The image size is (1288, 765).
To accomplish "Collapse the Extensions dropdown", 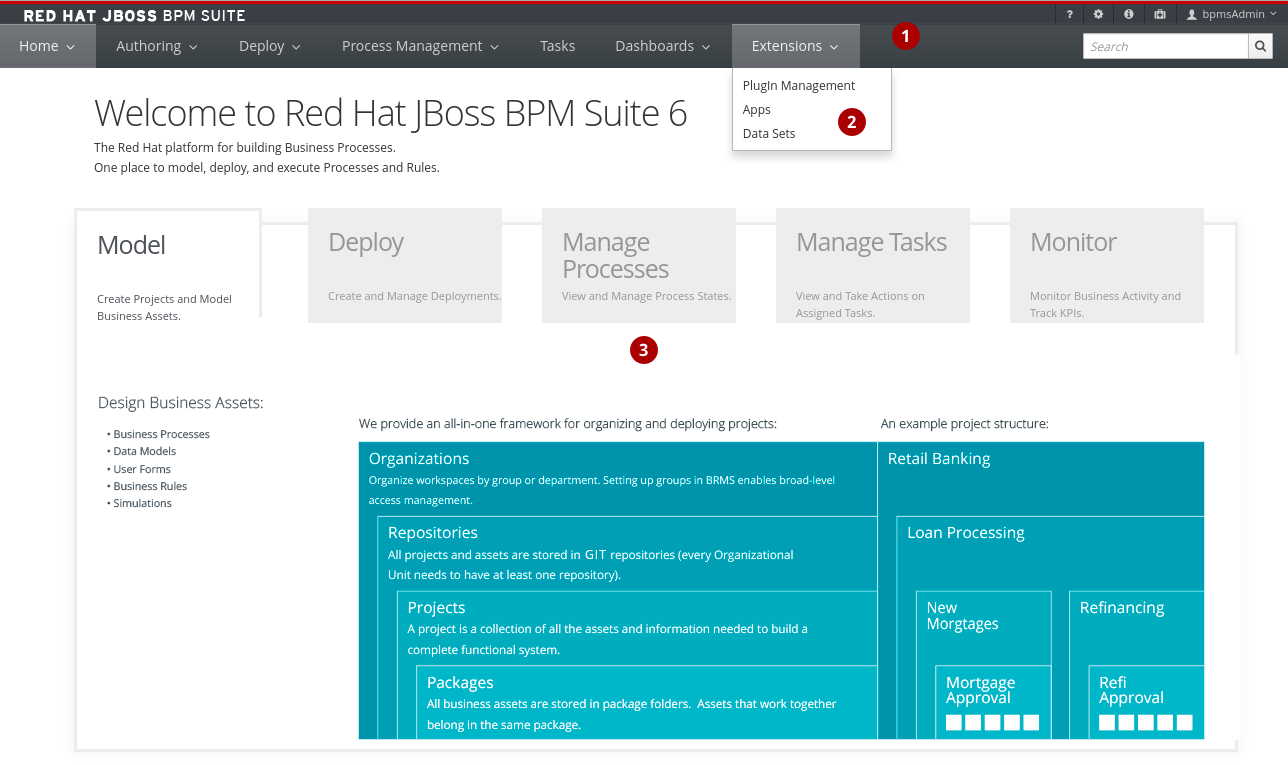I will [x=795, y=46].
